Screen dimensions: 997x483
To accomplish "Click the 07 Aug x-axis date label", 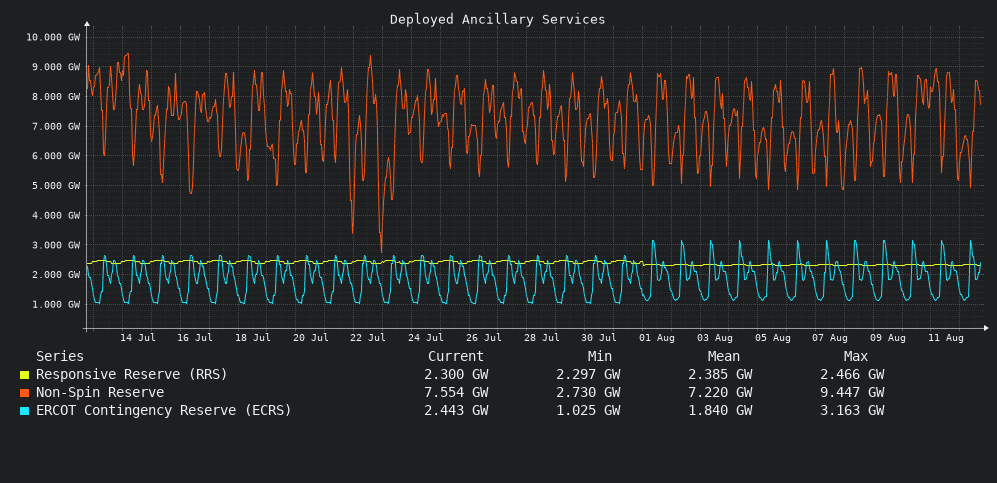I will click(830, 338).
